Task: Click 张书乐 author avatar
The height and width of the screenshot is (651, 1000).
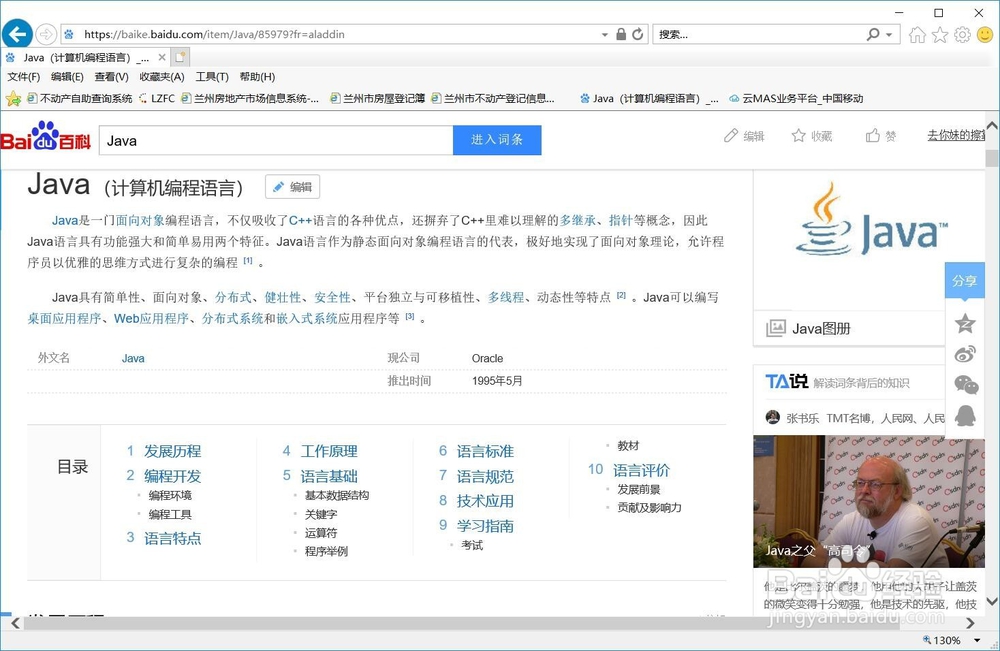Action: point(772,418)
